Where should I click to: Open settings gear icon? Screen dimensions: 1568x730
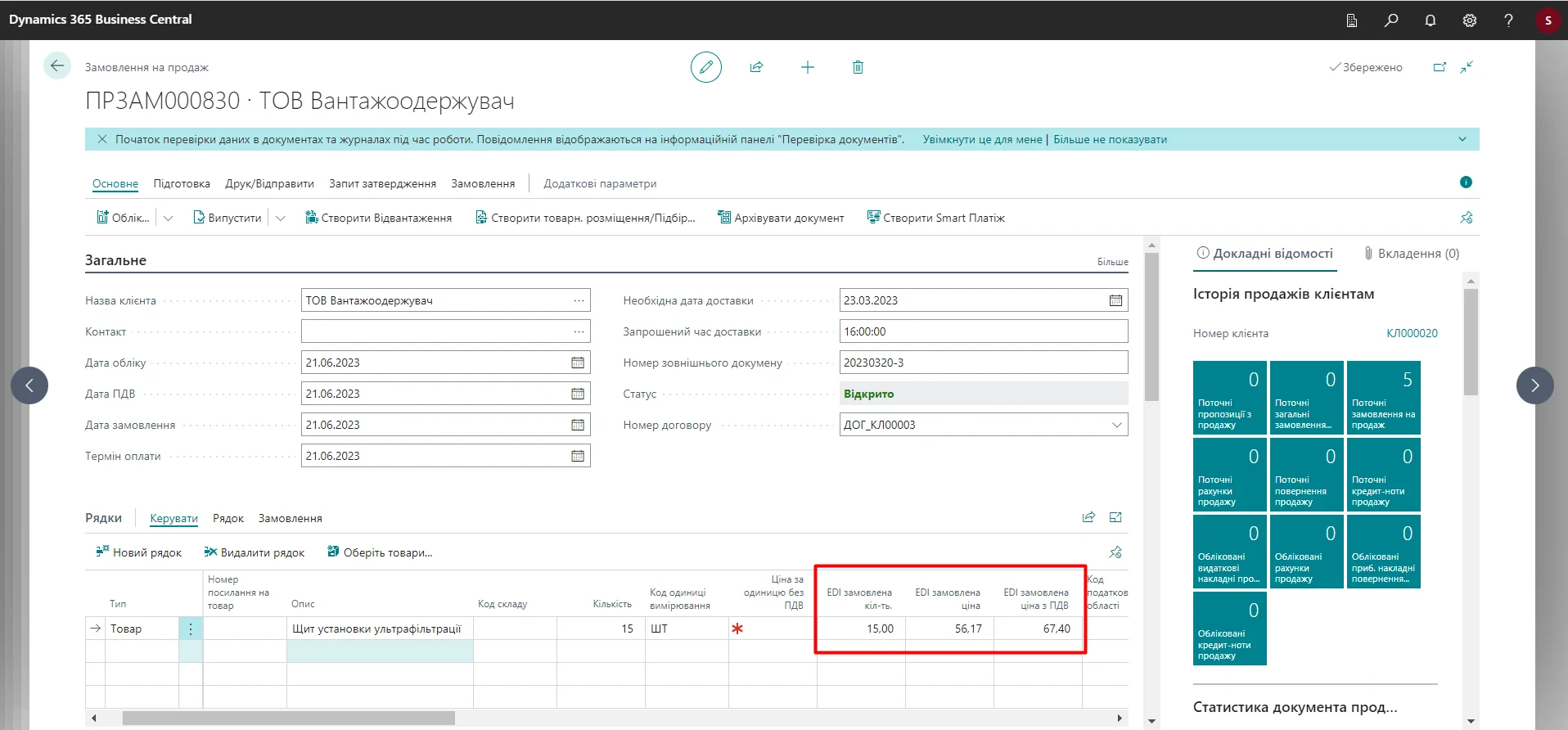(1469, 20)
